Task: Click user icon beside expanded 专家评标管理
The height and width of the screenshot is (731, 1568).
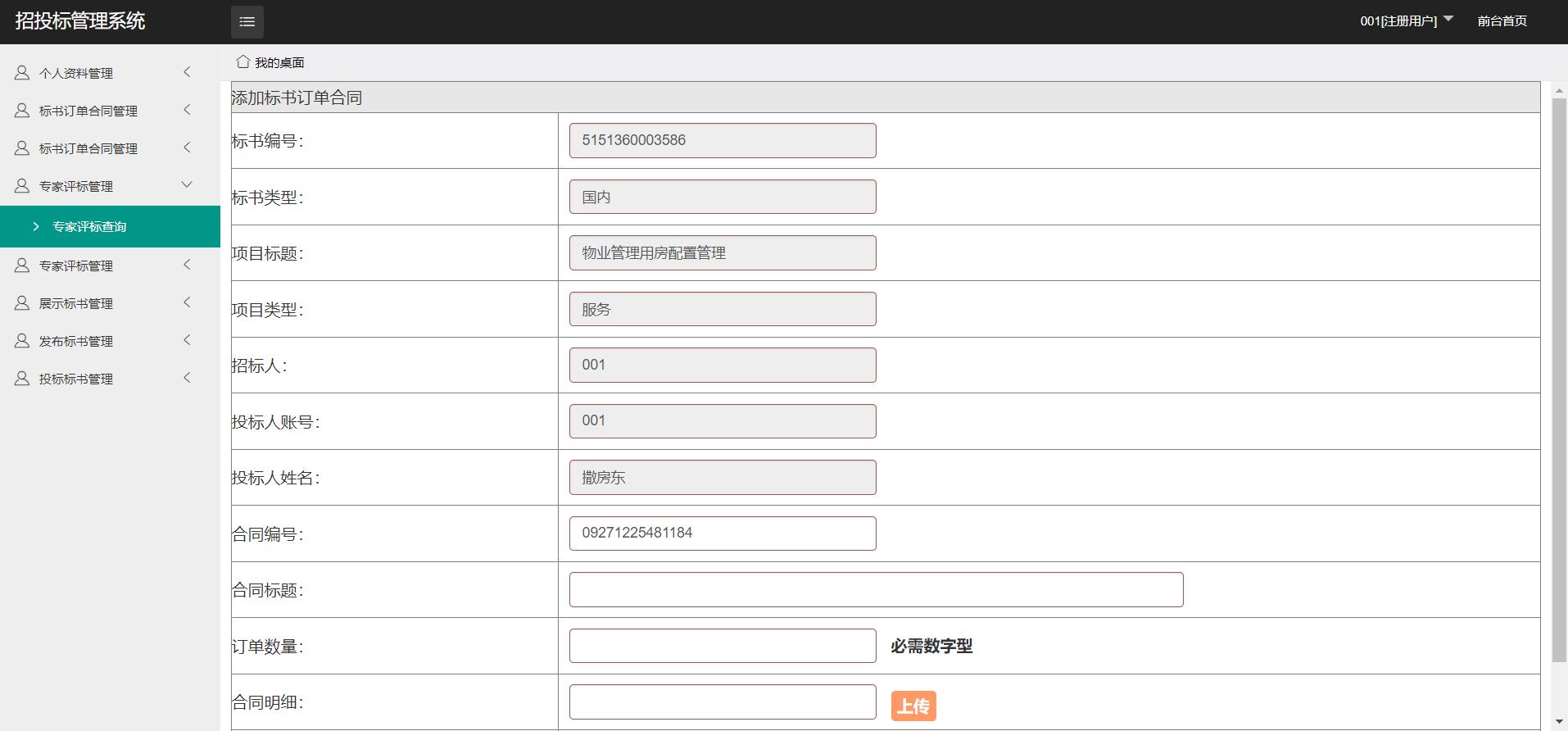Action: click(22, 186)
